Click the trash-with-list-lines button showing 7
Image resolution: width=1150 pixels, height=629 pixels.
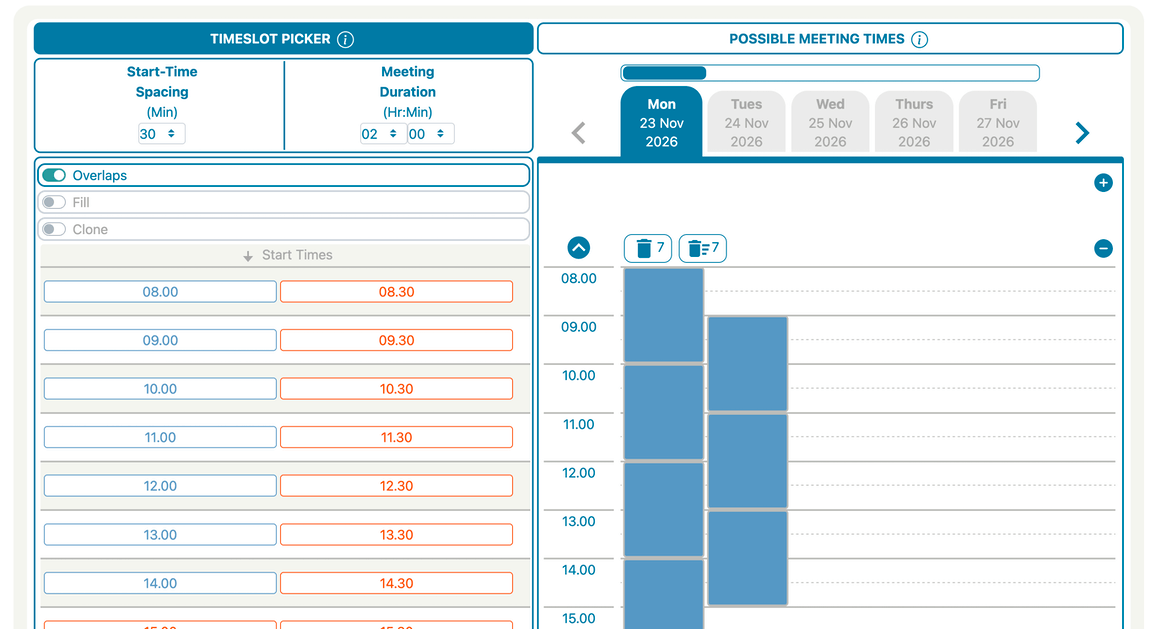(703, 249)
